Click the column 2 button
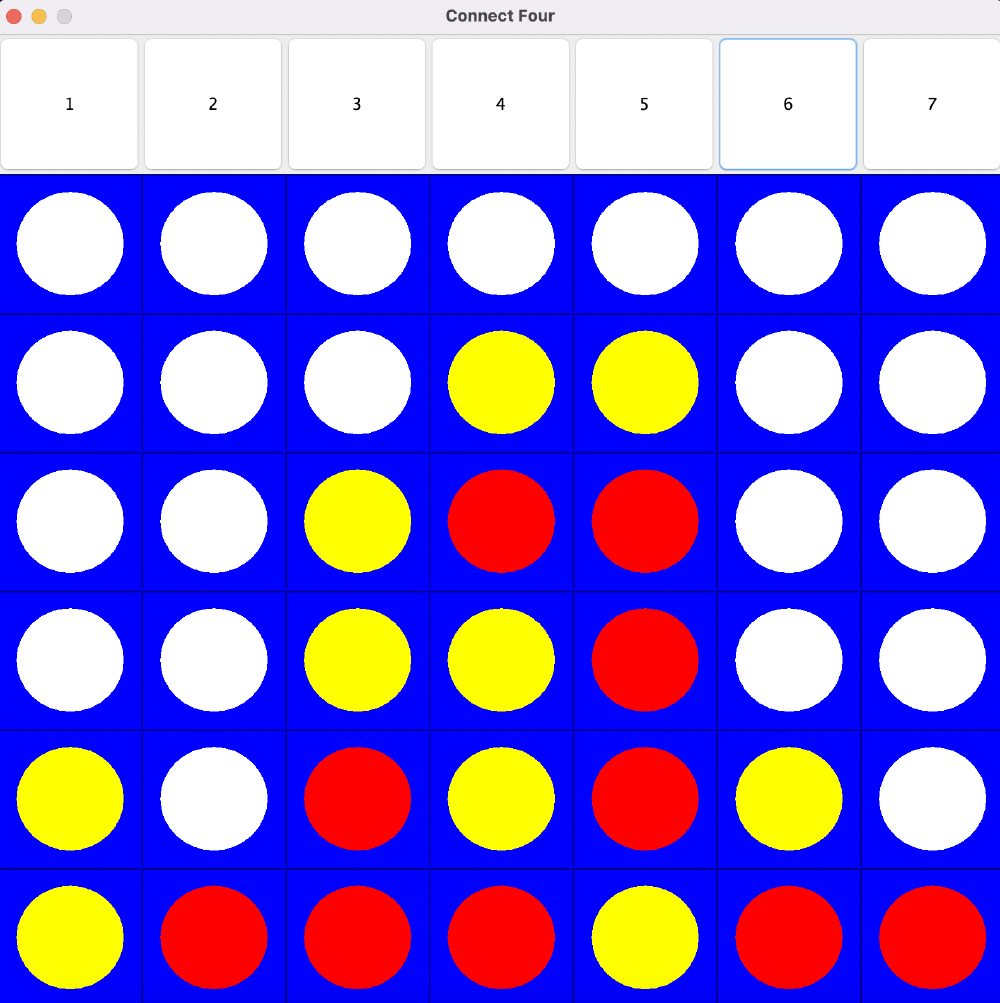The width and height of the screenshot is (1000, 1003). pyautogui.click(x=213, y=104)
